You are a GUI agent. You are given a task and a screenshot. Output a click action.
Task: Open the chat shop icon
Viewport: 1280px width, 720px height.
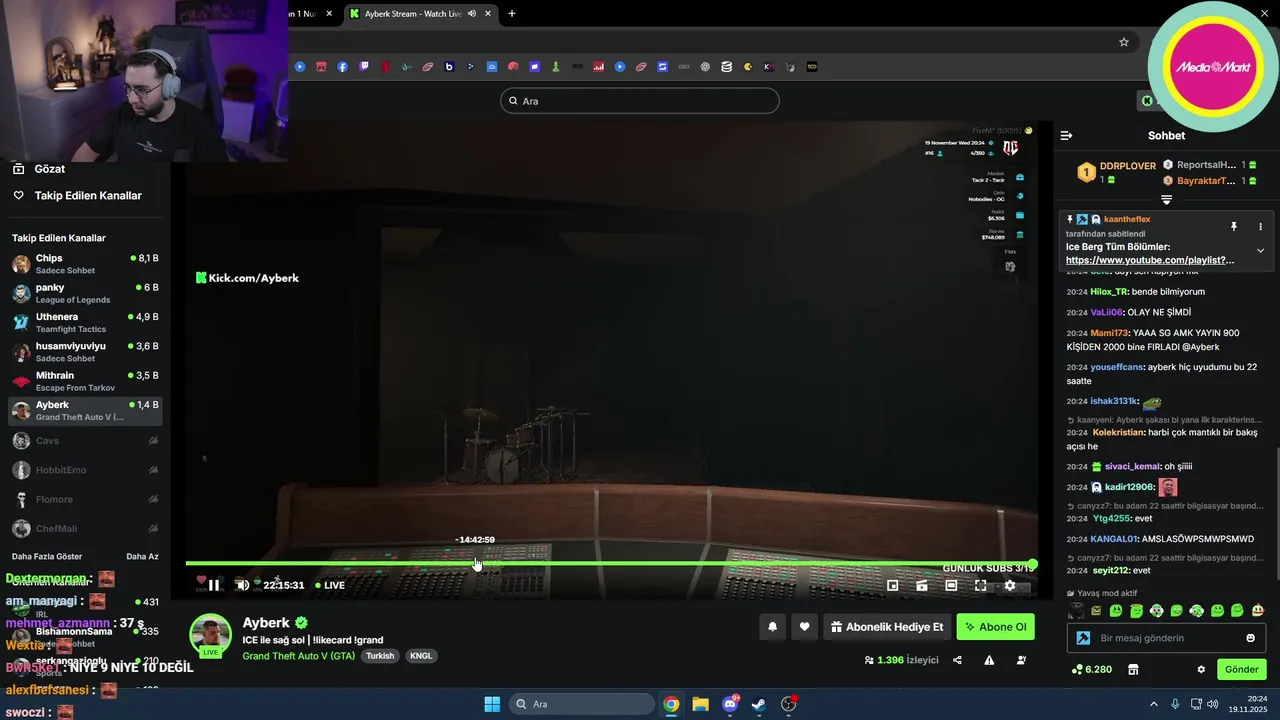pos(1133,669)
